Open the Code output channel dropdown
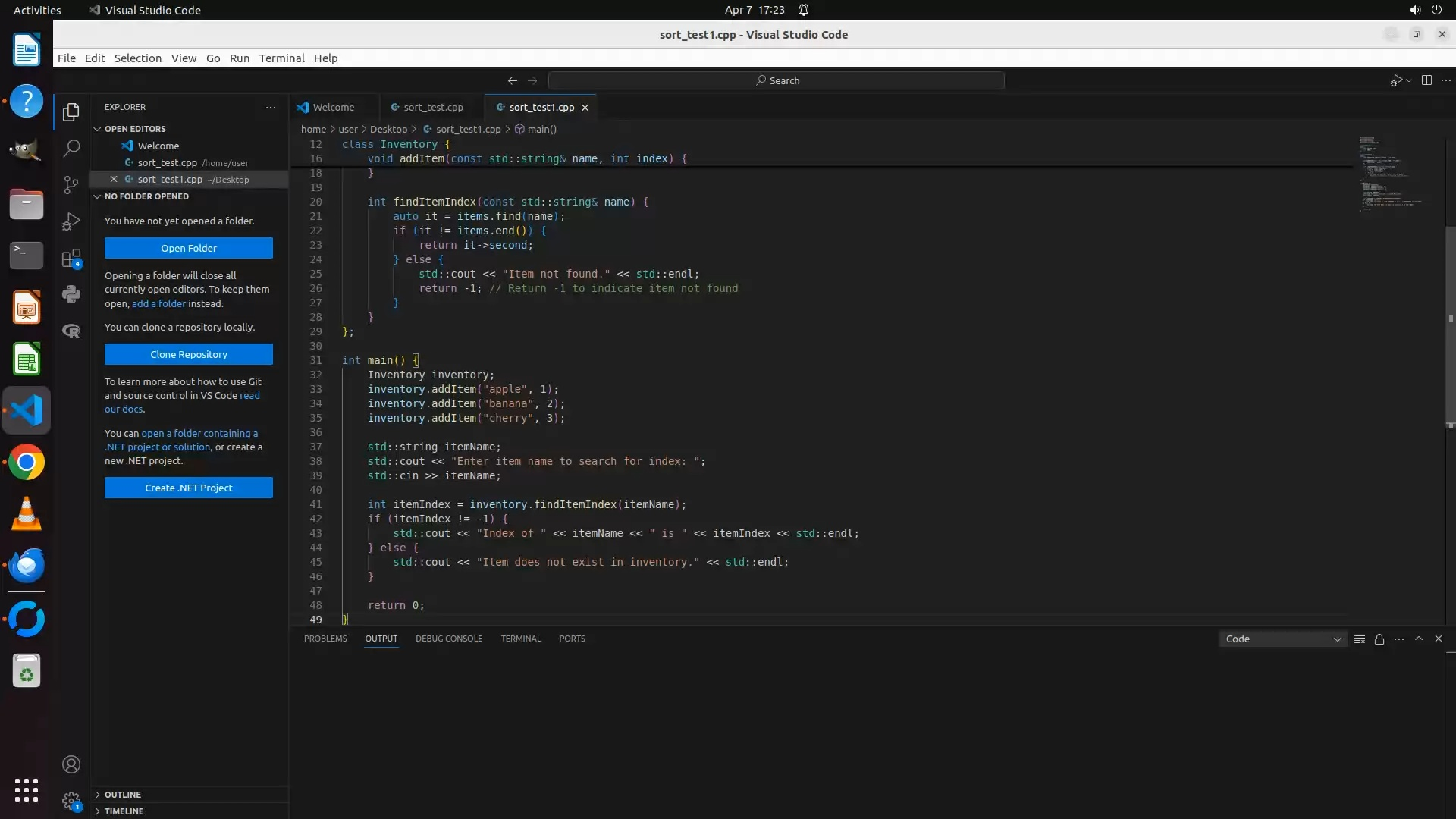The image size is (1456, 819). click(x=1283, y=639)
